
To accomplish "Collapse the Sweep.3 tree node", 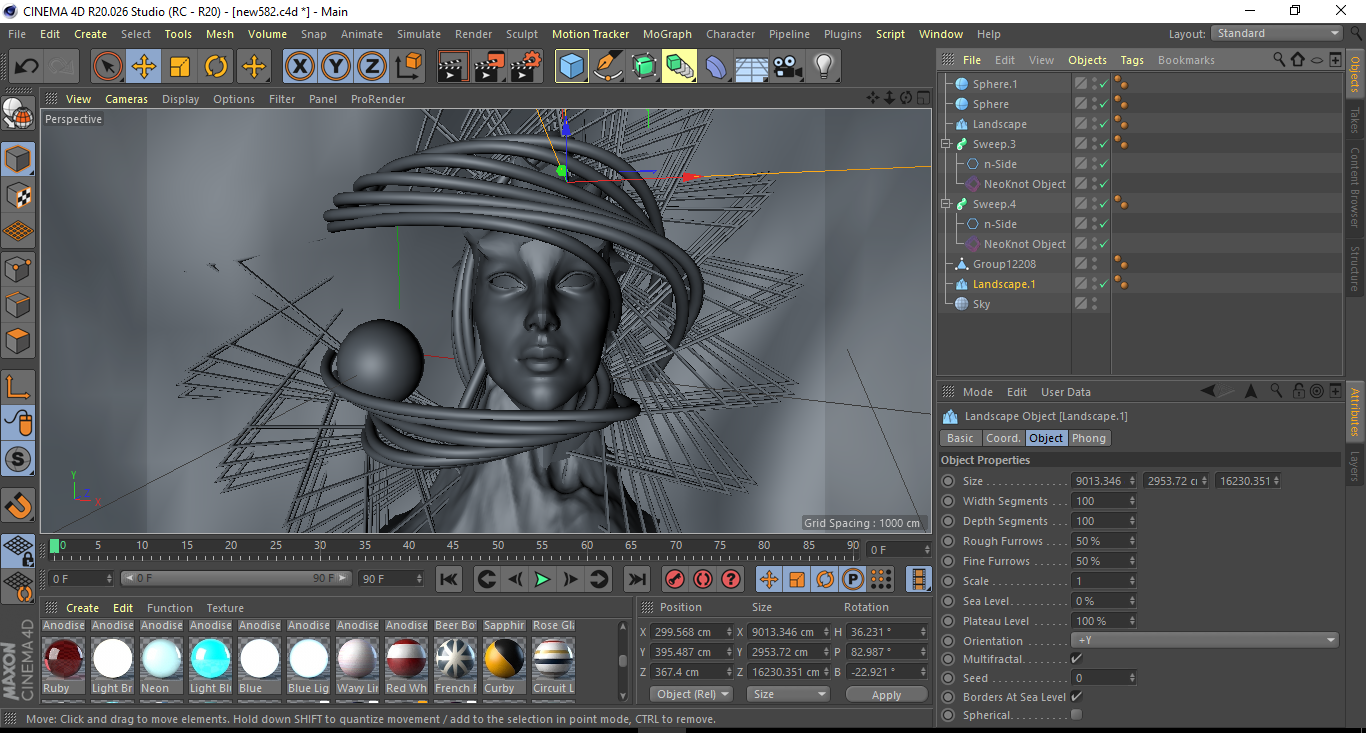I will pos(946,144).
